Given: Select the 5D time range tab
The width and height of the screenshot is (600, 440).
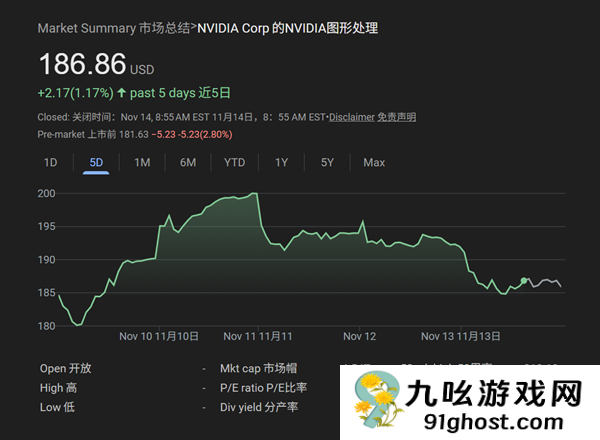Looking at the screenshot, I should pyautogui.click(x=96, y=163).
